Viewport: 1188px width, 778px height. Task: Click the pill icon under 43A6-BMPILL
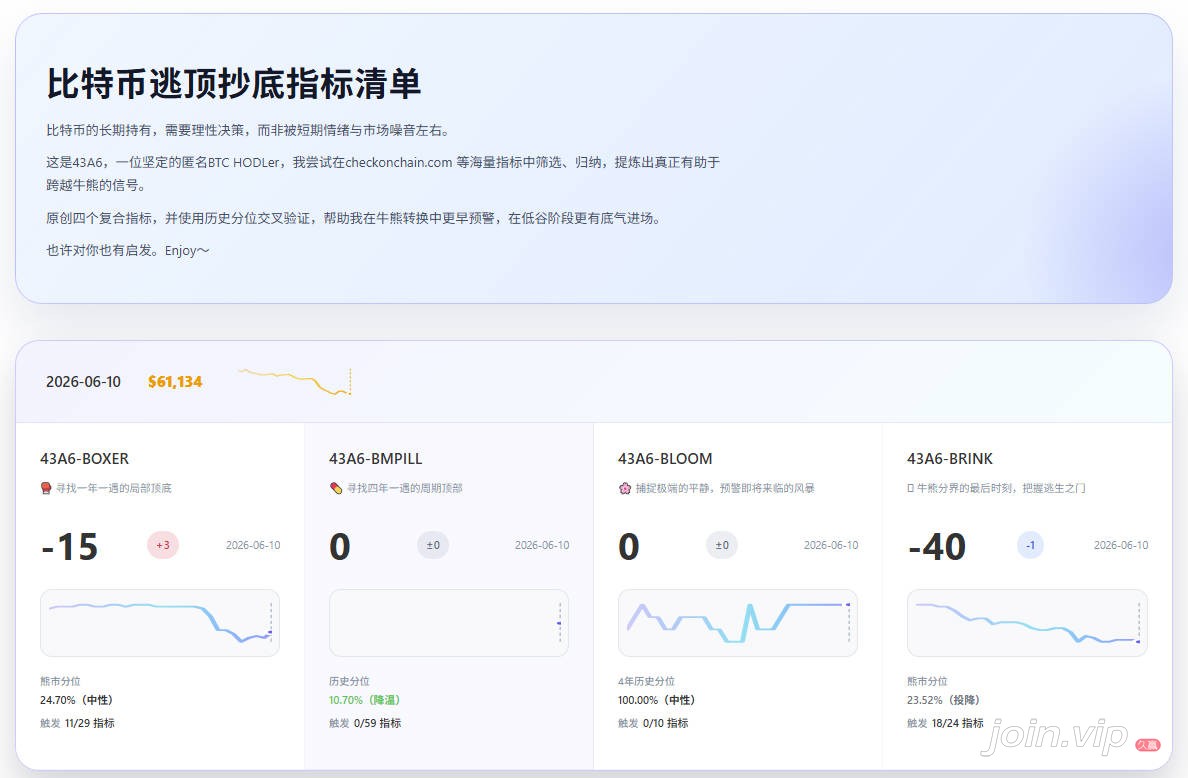coord(336,488)
